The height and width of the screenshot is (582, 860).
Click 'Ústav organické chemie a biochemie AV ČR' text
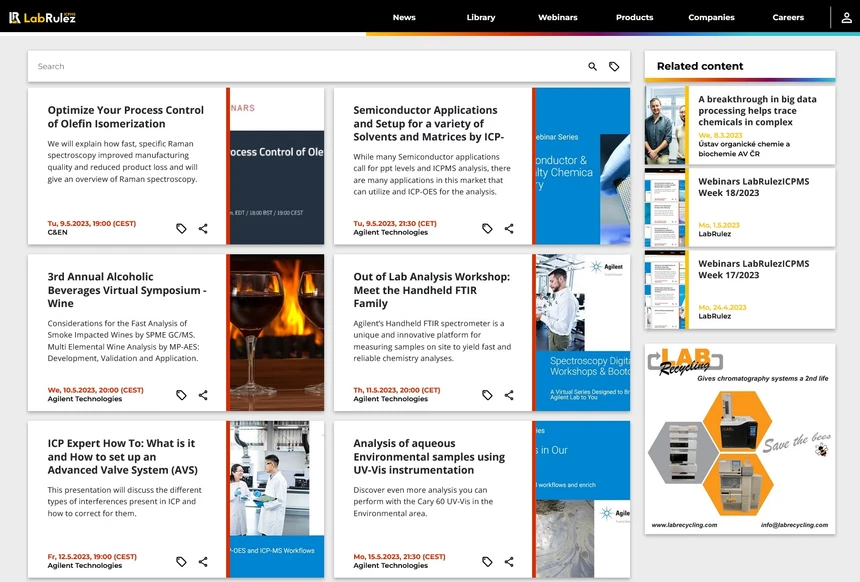point(744,149)
